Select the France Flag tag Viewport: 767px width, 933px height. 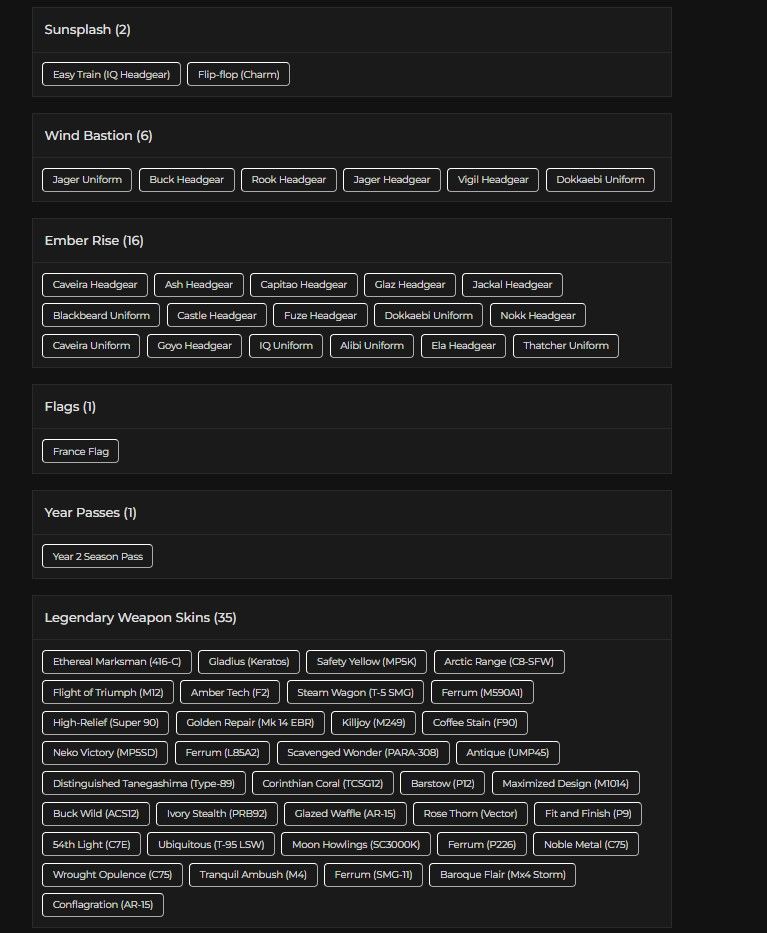coord(80,451)
